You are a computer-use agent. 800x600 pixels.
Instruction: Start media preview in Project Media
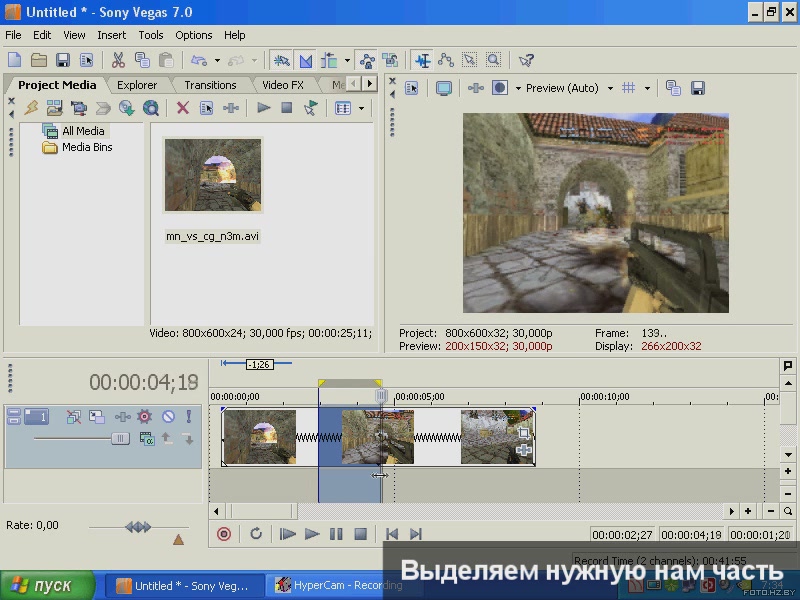pos(263,108)
